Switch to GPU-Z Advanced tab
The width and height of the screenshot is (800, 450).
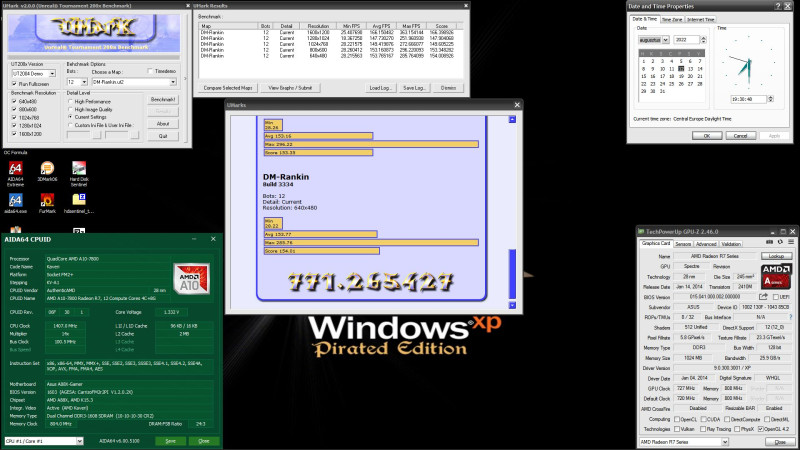[x=706, y=244]
